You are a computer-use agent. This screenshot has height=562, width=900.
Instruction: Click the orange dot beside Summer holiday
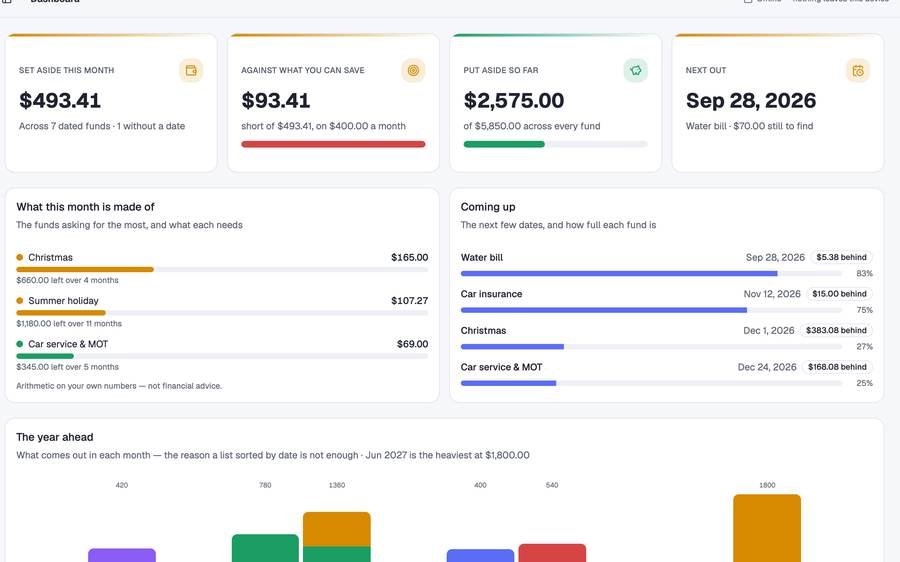click(20, 300)
